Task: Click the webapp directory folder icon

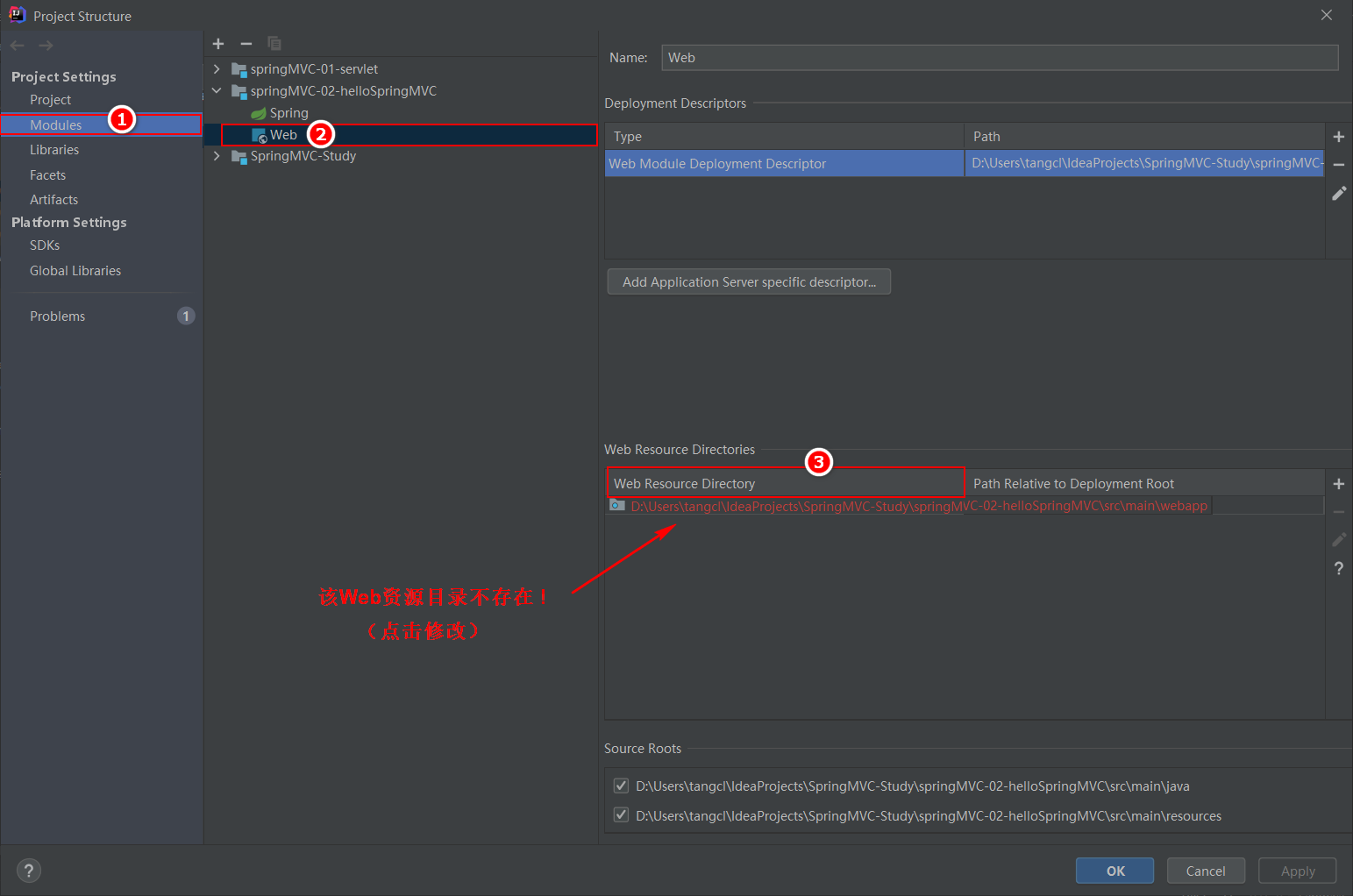Action: pyautogui.click(x=617, y=506)
